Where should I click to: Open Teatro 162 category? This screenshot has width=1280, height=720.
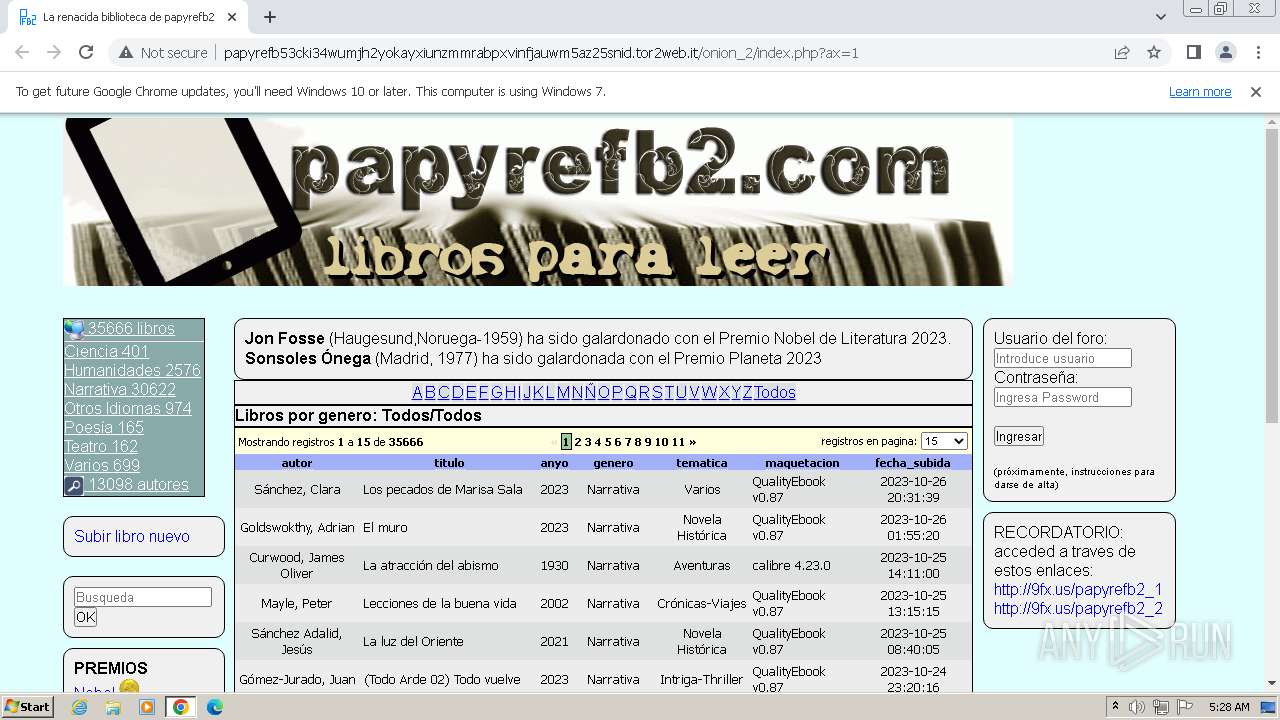point(101,447)
